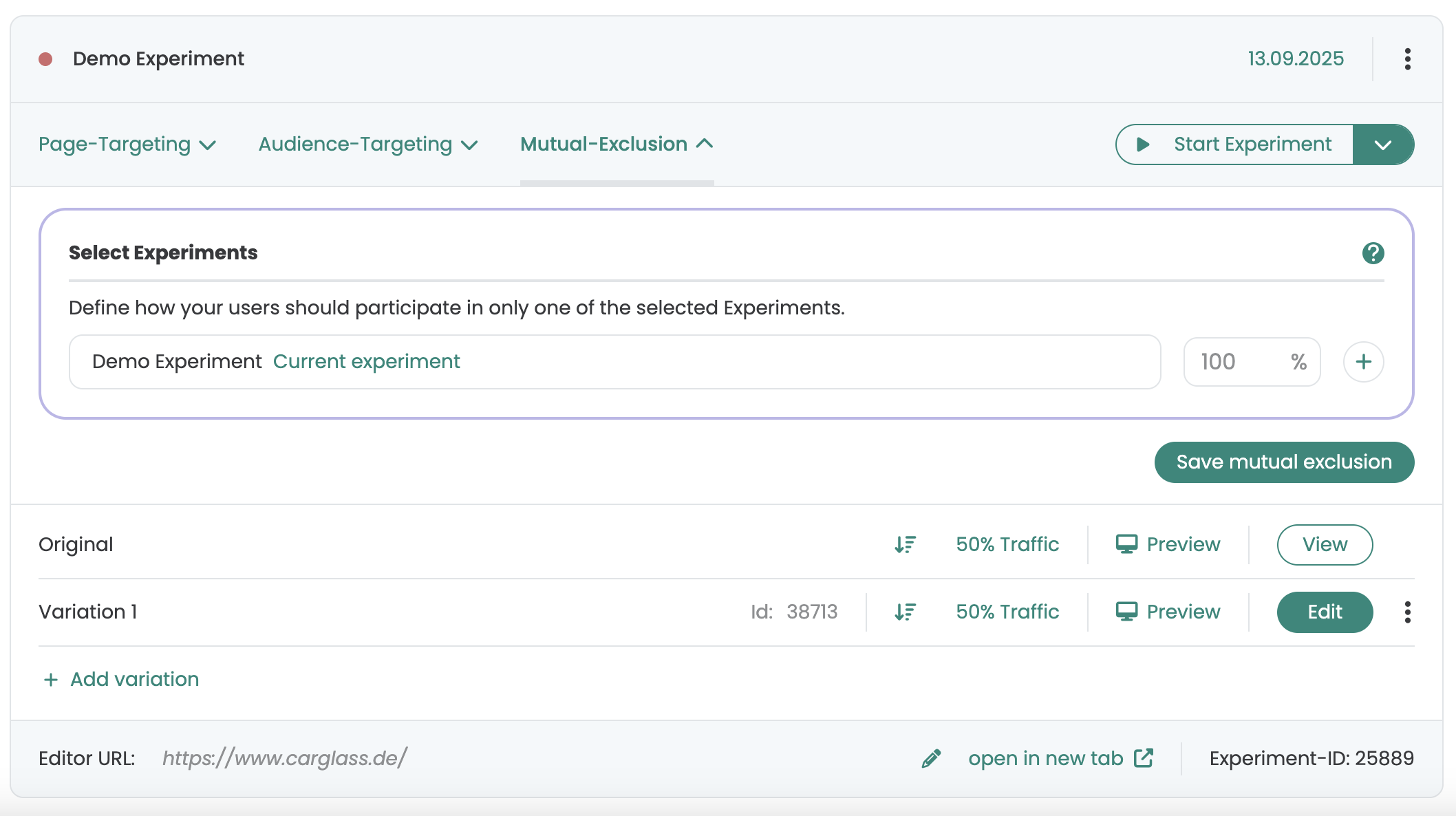The width and height of the screenshot is (1456, 816).
Task: Click Preview for the Original variation
Action: pos(1168,545)
